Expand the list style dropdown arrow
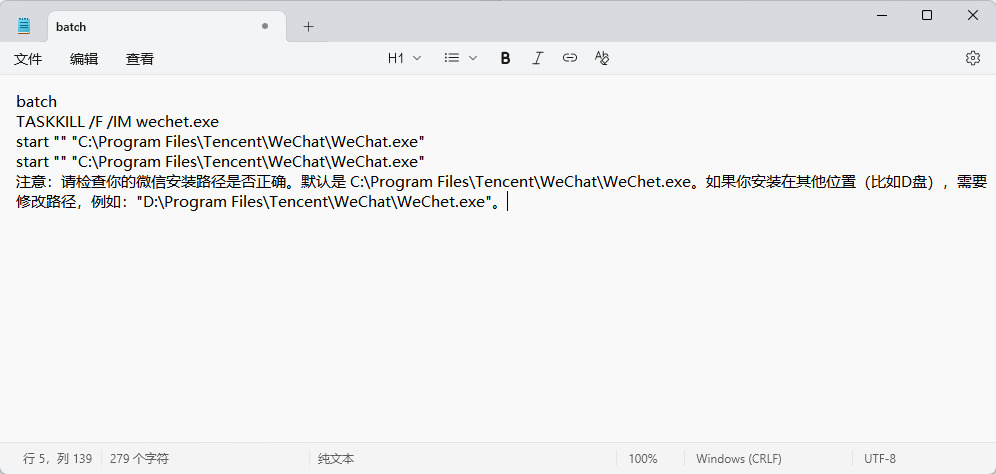Viewport: 996px width, 474px height. pos(473,58)
